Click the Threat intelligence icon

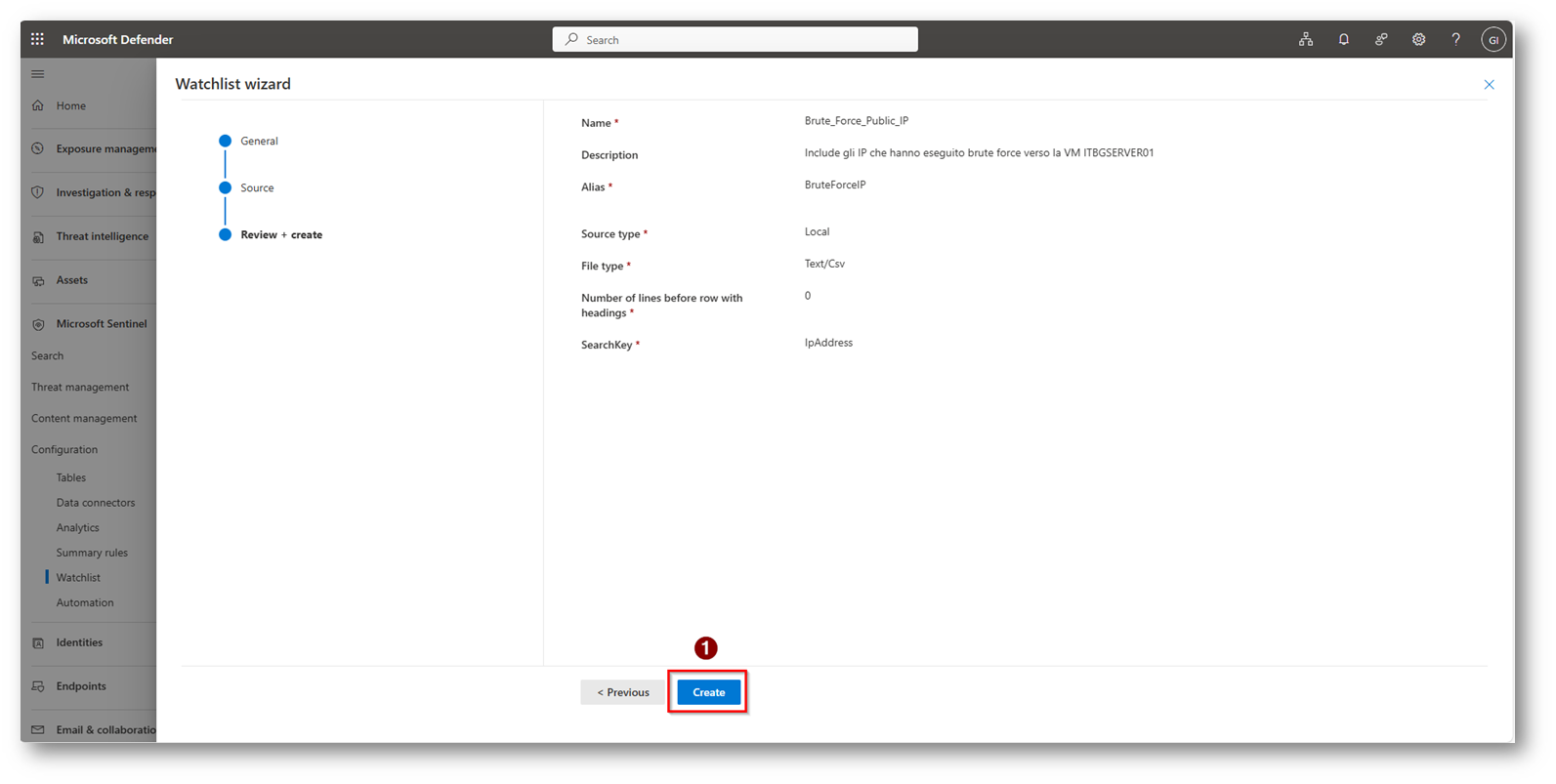pos(38,236)
